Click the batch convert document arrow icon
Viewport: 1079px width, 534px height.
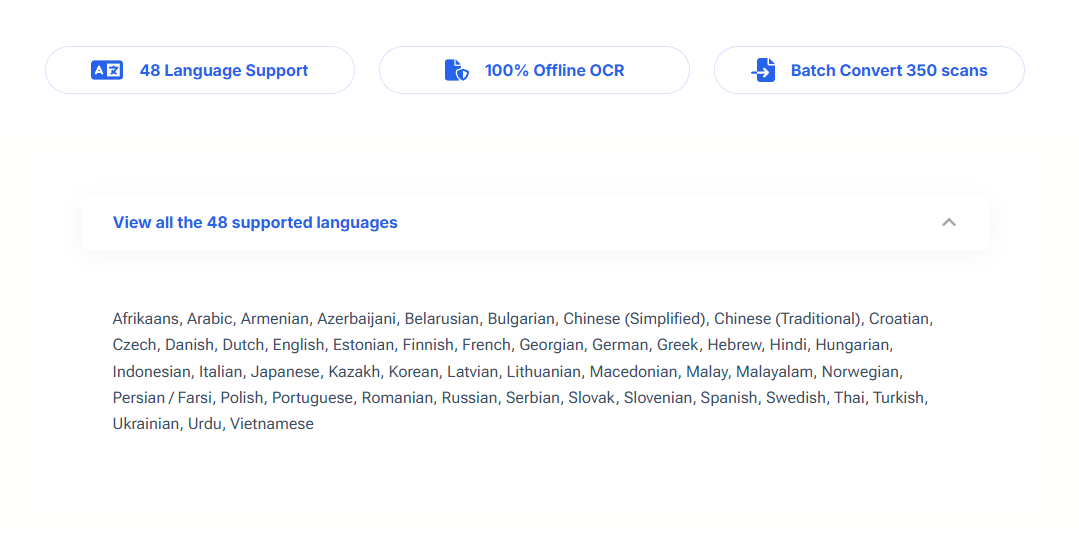coord(763,70)
